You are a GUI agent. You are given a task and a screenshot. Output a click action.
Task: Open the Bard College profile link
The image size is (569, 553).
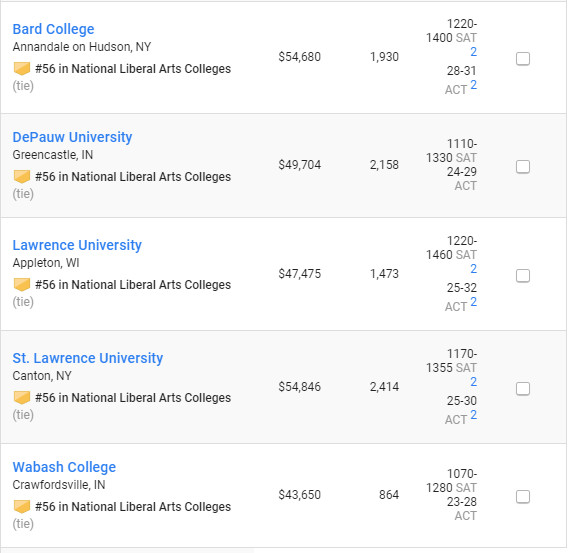[x=53, y=29]
